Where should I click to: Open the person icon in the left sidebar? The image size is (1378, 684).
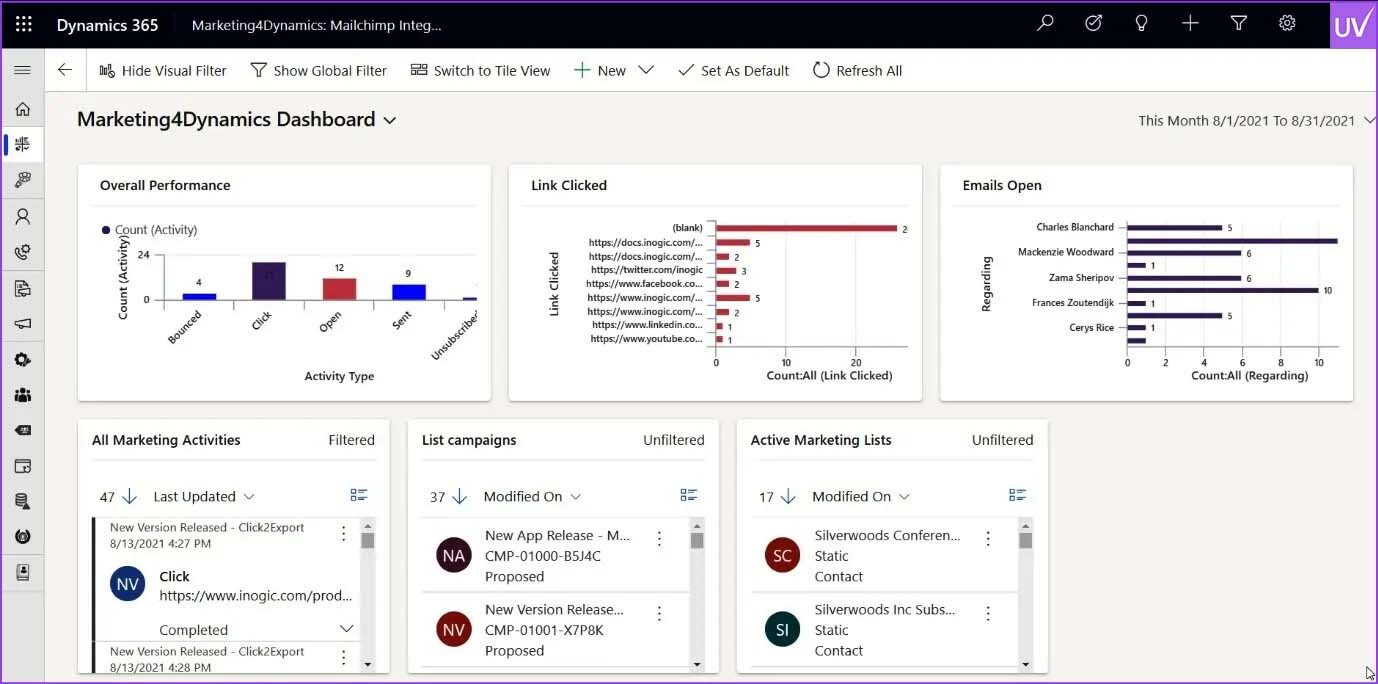pyautogui.click(x=22, y=216)
